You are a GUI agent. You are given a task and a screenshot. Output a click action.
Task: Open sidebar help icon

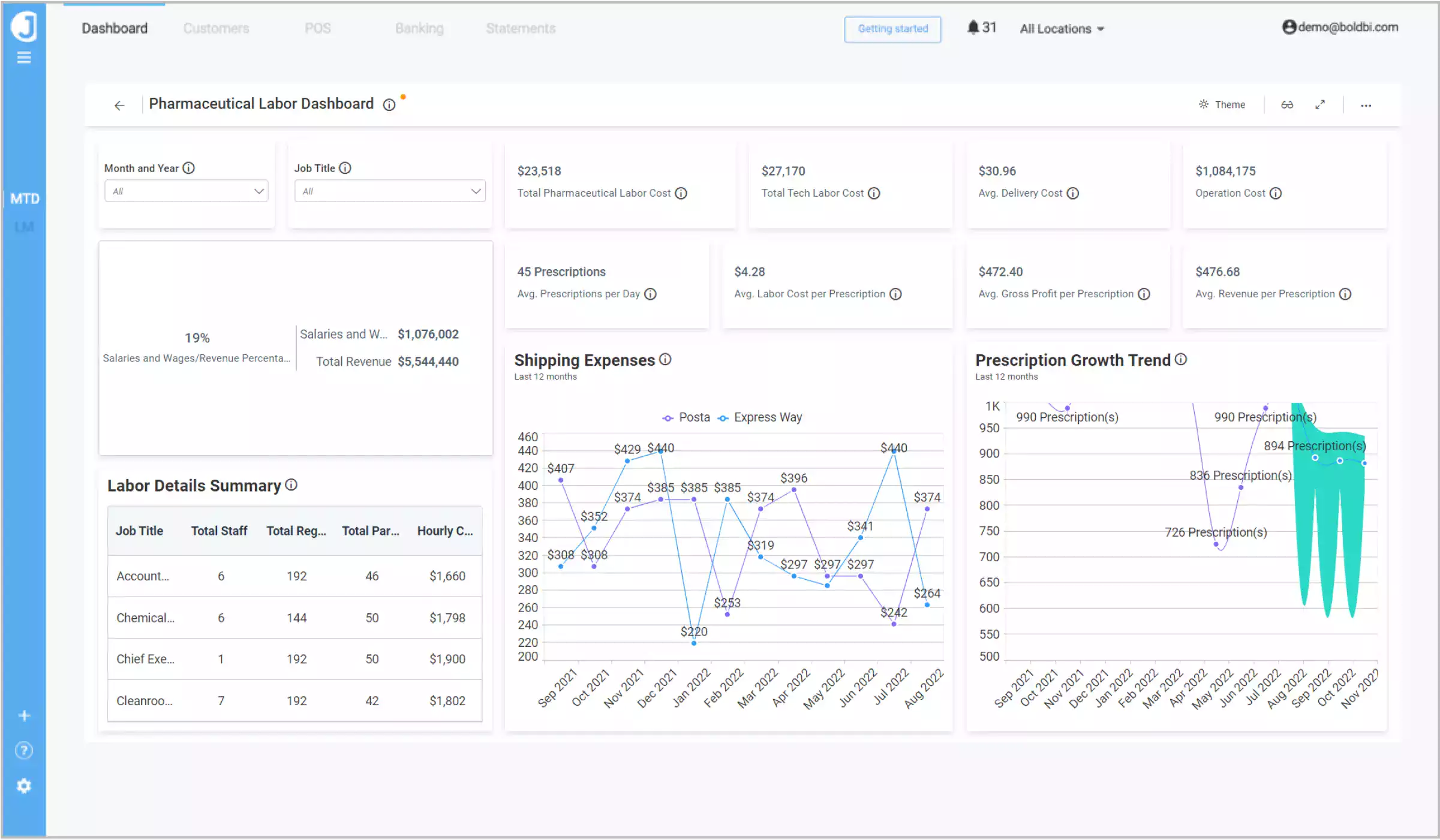click(24, 750)
